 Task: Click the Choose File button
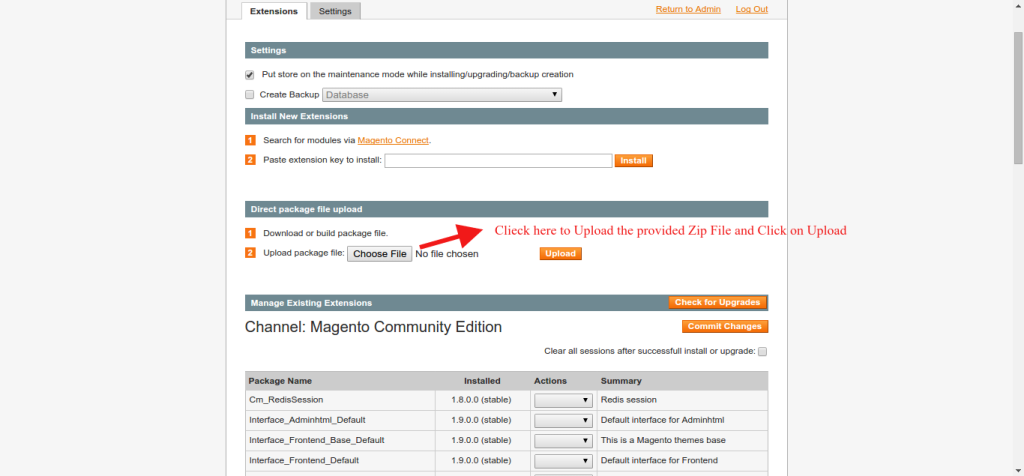379,253
